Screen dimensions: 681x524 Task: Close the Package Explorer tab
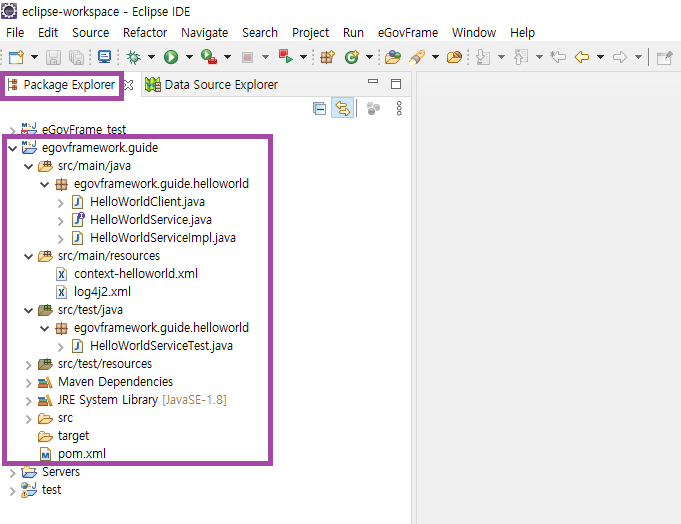click(129, 85)
